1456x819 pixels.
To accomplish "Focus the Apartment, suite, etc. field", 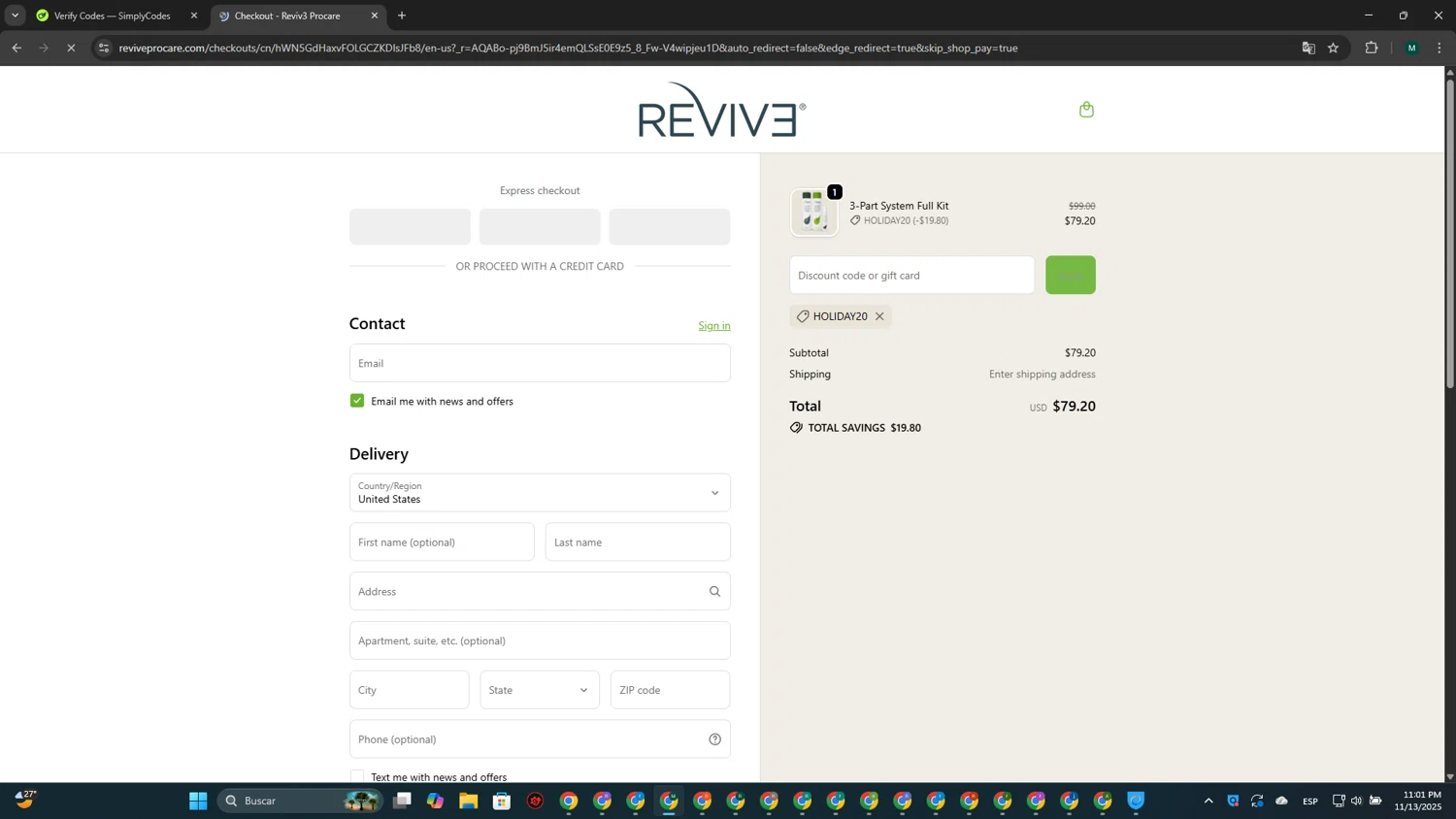I will point(540,640).
